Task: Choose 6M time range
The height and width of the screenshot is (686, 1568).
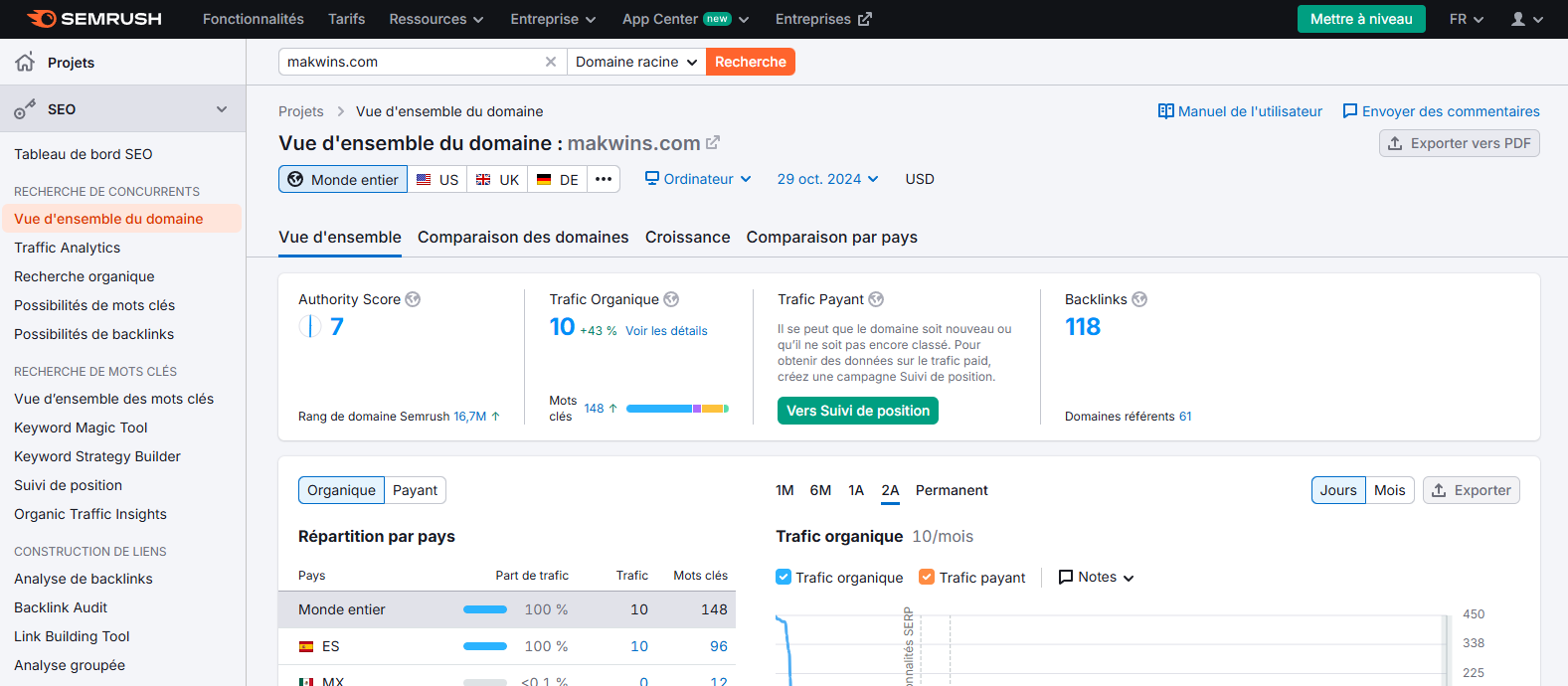Action: 820,490
